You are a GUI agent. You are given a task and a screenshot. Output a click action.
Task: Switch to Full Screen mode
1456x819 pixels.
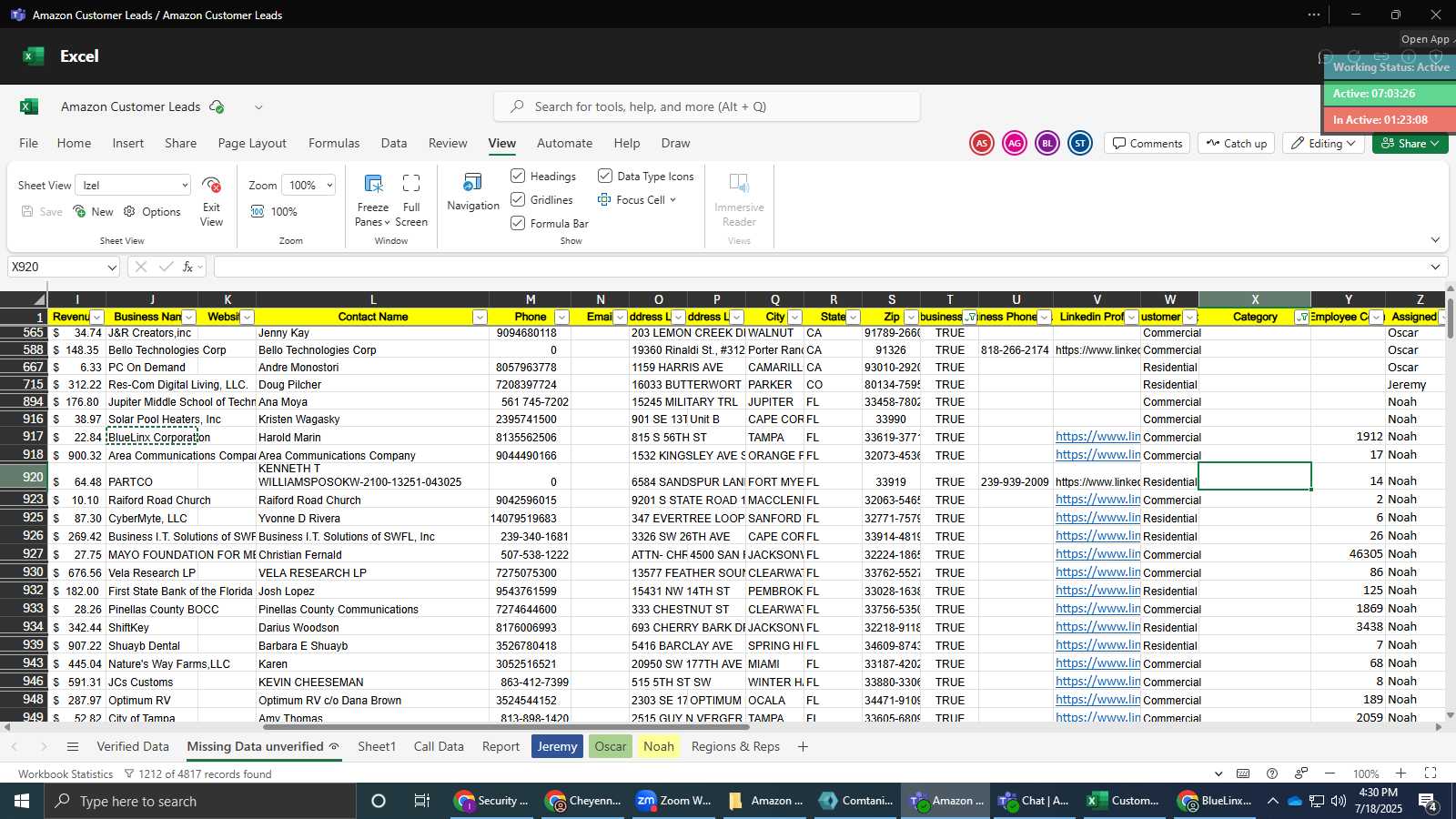pos(411,200)
